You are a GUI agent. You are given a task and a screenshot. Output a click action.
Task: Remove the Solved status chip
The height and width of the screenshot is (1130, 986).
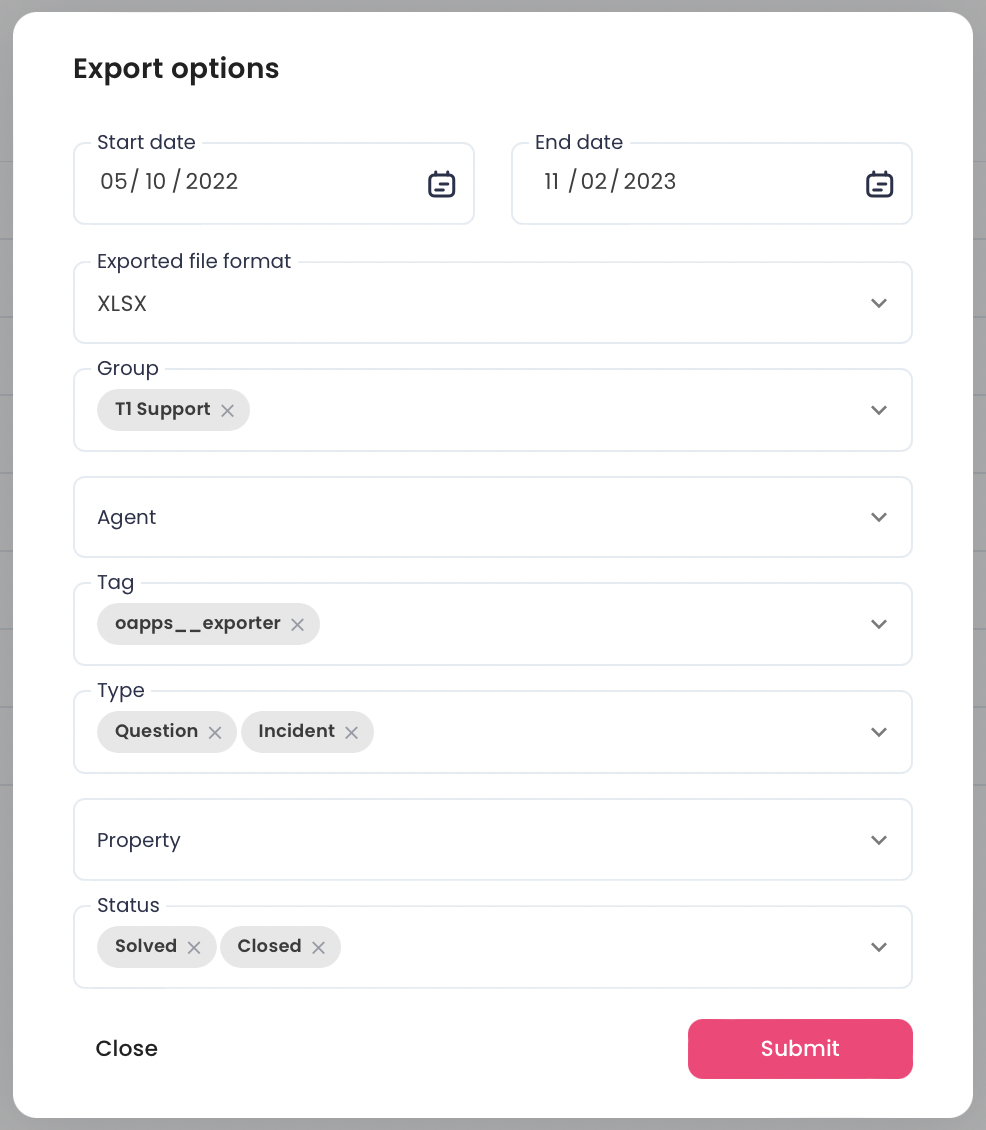(x=194, y=948)
